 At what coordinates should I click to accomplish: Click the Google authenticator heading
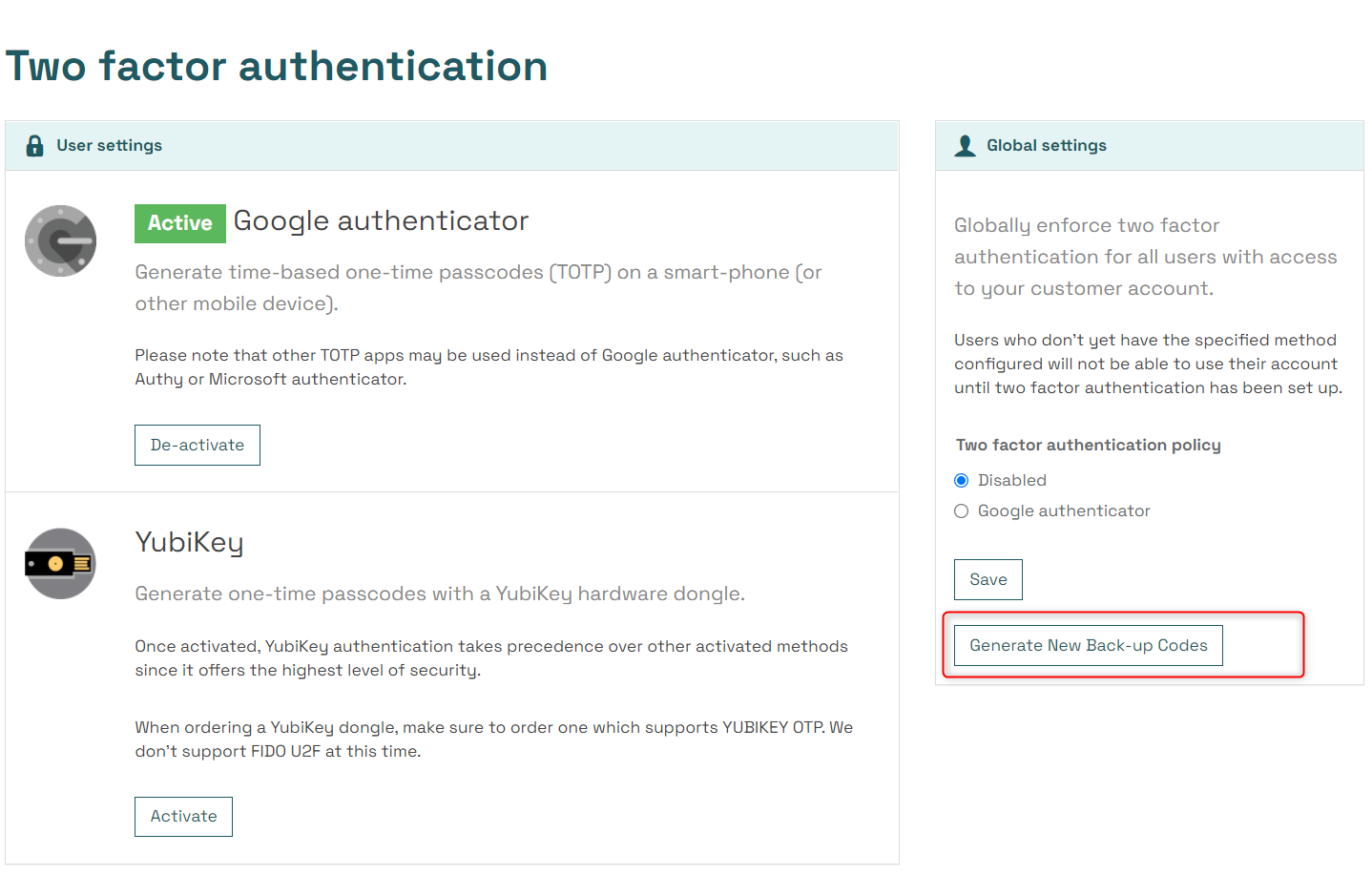point(382,221)
